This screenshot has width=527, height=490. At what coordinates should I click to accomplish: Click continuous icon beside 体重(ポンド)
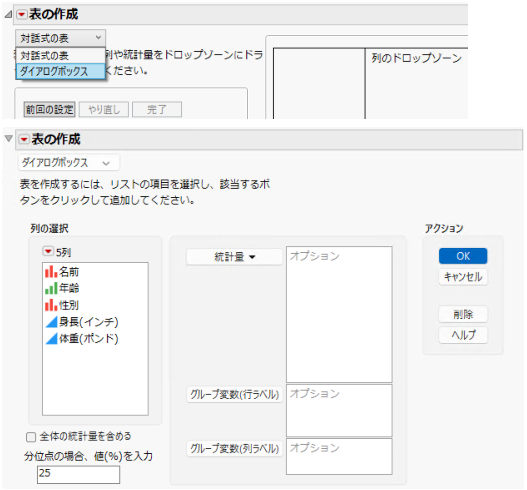tap(51, 339)
